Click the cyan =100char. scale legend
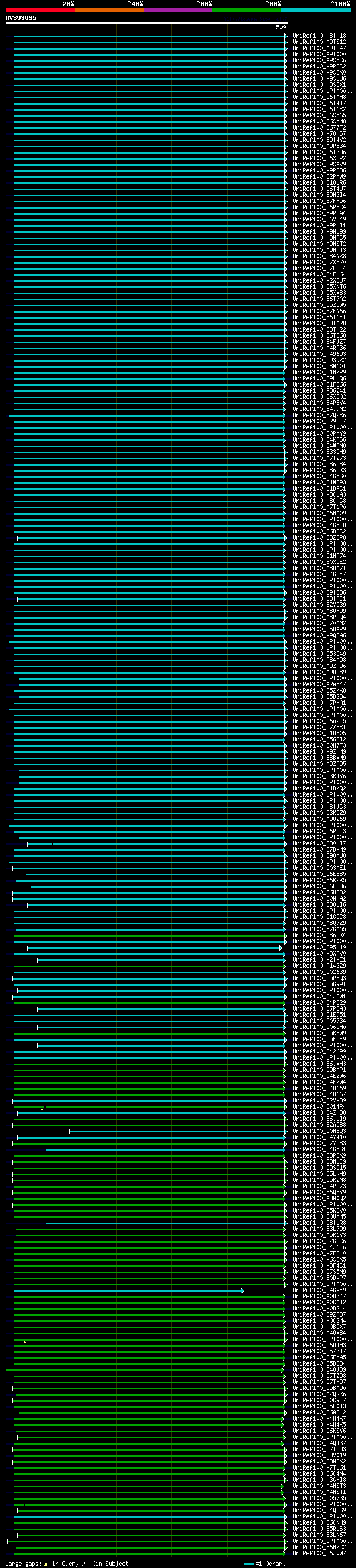This screenshot has width=356, height=1568. (x=264, y=1564)
